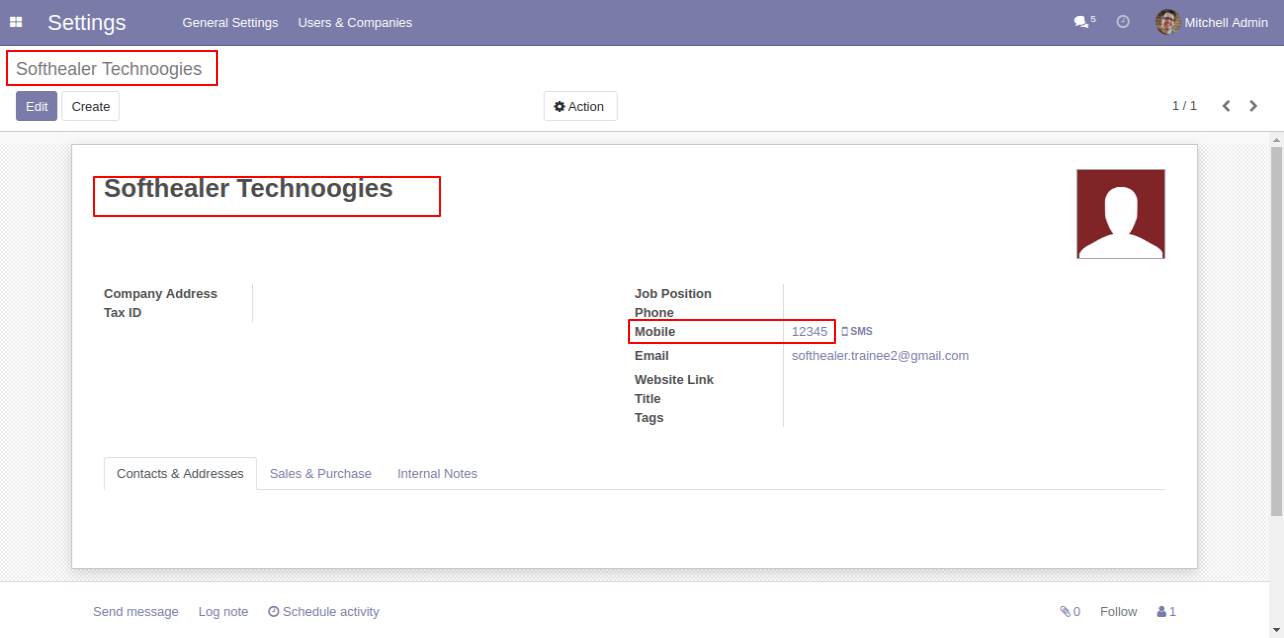Screen dimensions: 1284x638
Task: Open the conversations messages icon
Action: point(1084,22)
